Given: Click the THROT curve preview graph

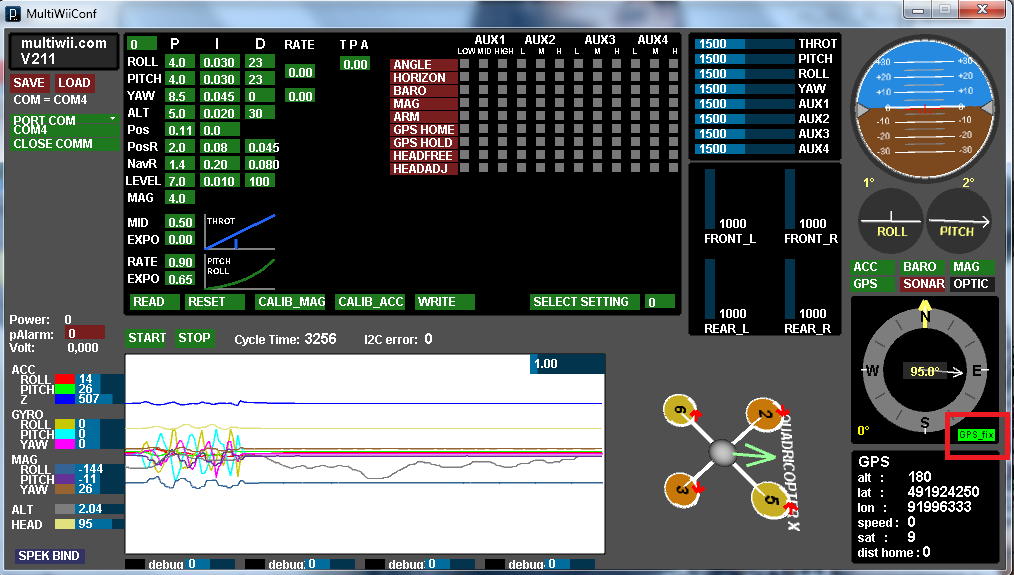Looking at the screenshot, I should (x=240, y=231).
